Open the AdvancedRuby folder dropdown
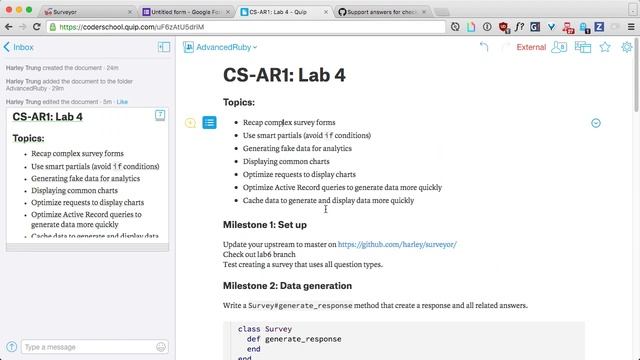Viewport: 640px width, 360px height. click(227, 47)
